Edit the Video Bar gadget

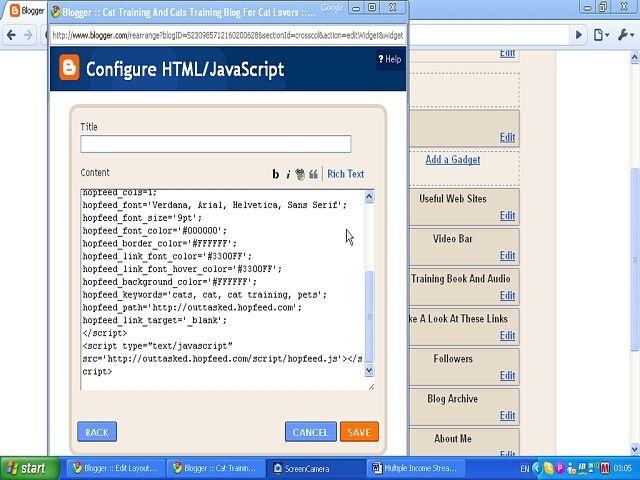(507, 255)
